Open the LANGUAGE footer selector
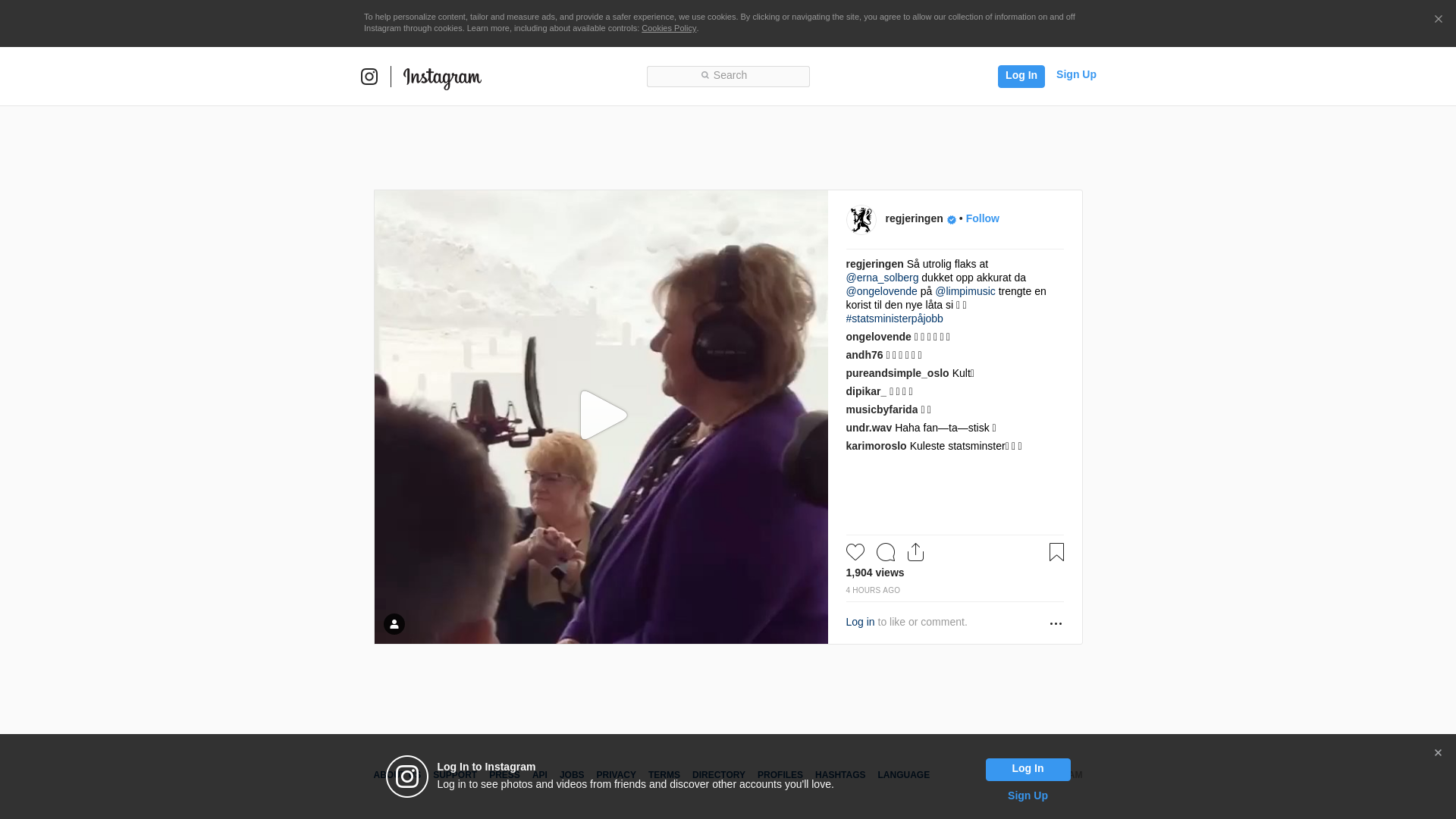 coord(903,775)
